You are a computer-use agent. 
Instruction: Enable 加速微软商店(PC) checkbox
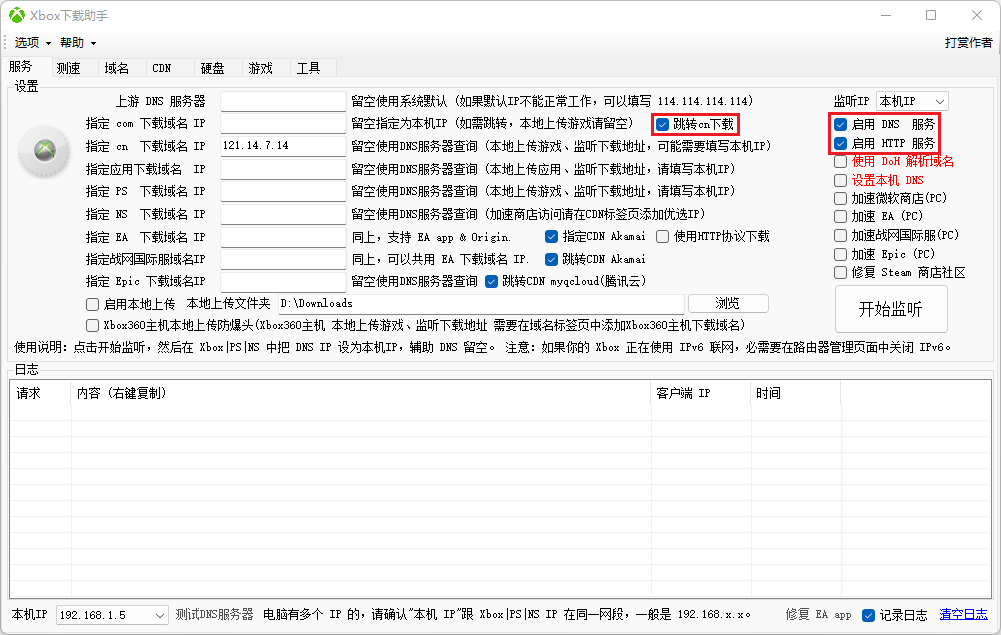(x=841, y=198)
